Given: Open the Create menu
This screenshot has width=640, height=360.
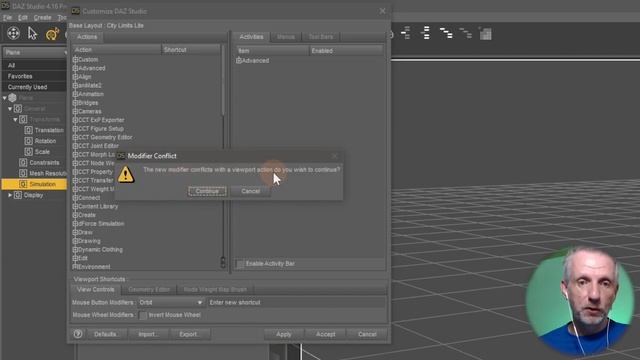Looking at the screenshot, I should coord(42,18).
